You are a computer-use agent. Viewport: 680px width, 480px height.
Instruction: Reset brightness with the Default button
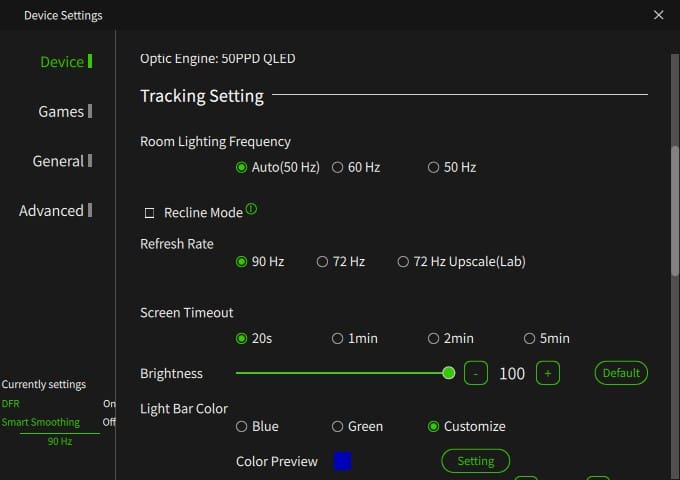click(x=621, y=373)
